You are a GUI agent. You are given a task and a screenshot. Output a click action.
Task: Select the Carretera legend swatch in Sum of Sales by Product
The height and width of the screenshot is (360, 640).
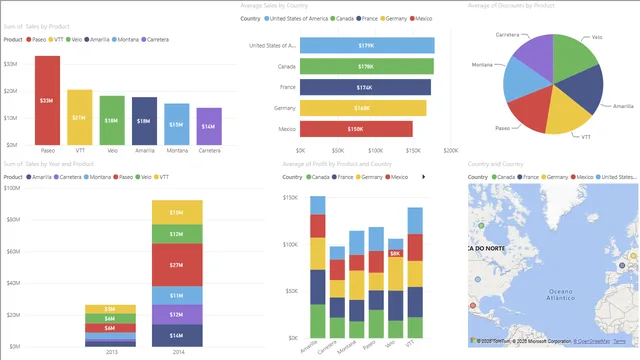point(143,40)
